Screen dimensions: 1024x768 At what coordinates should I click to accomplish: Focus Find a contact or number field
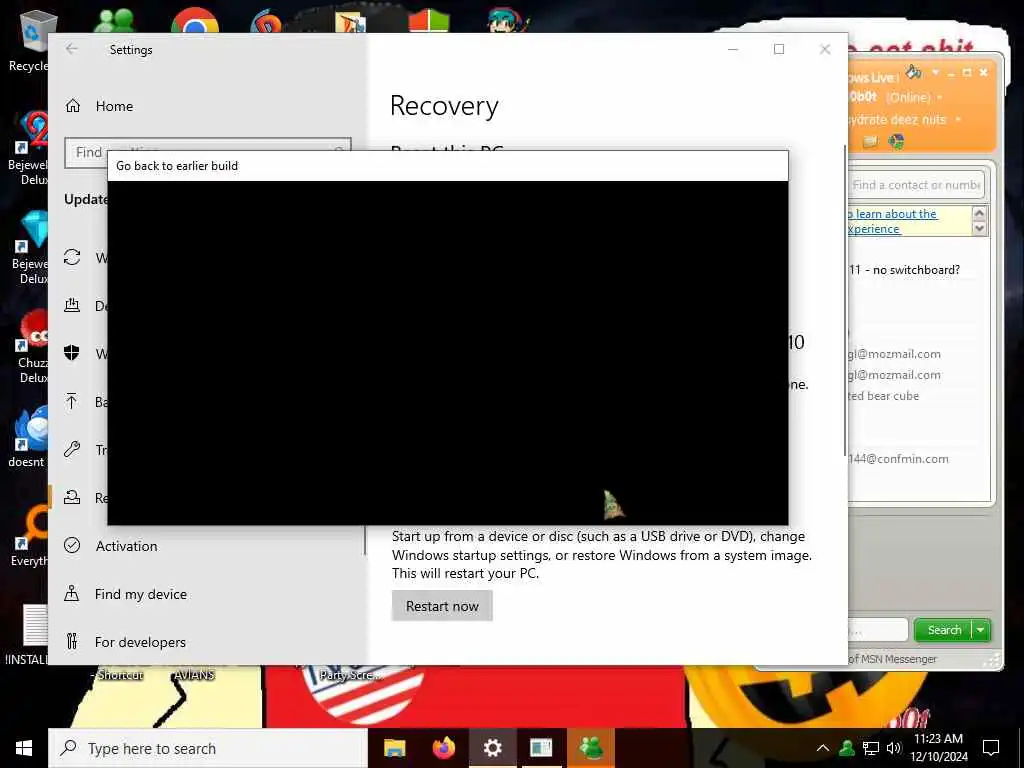coord(916,185)
